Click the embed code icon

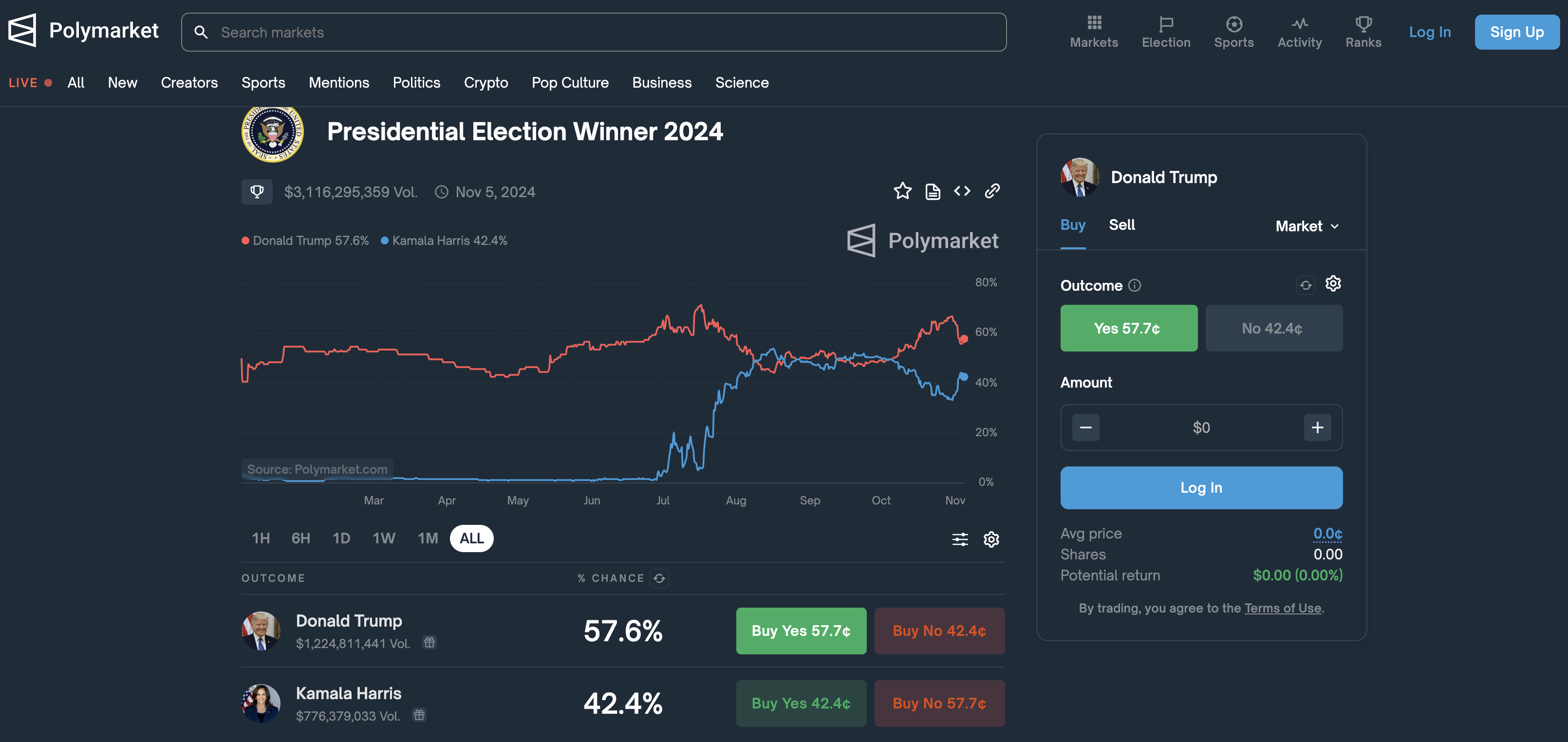962,191
